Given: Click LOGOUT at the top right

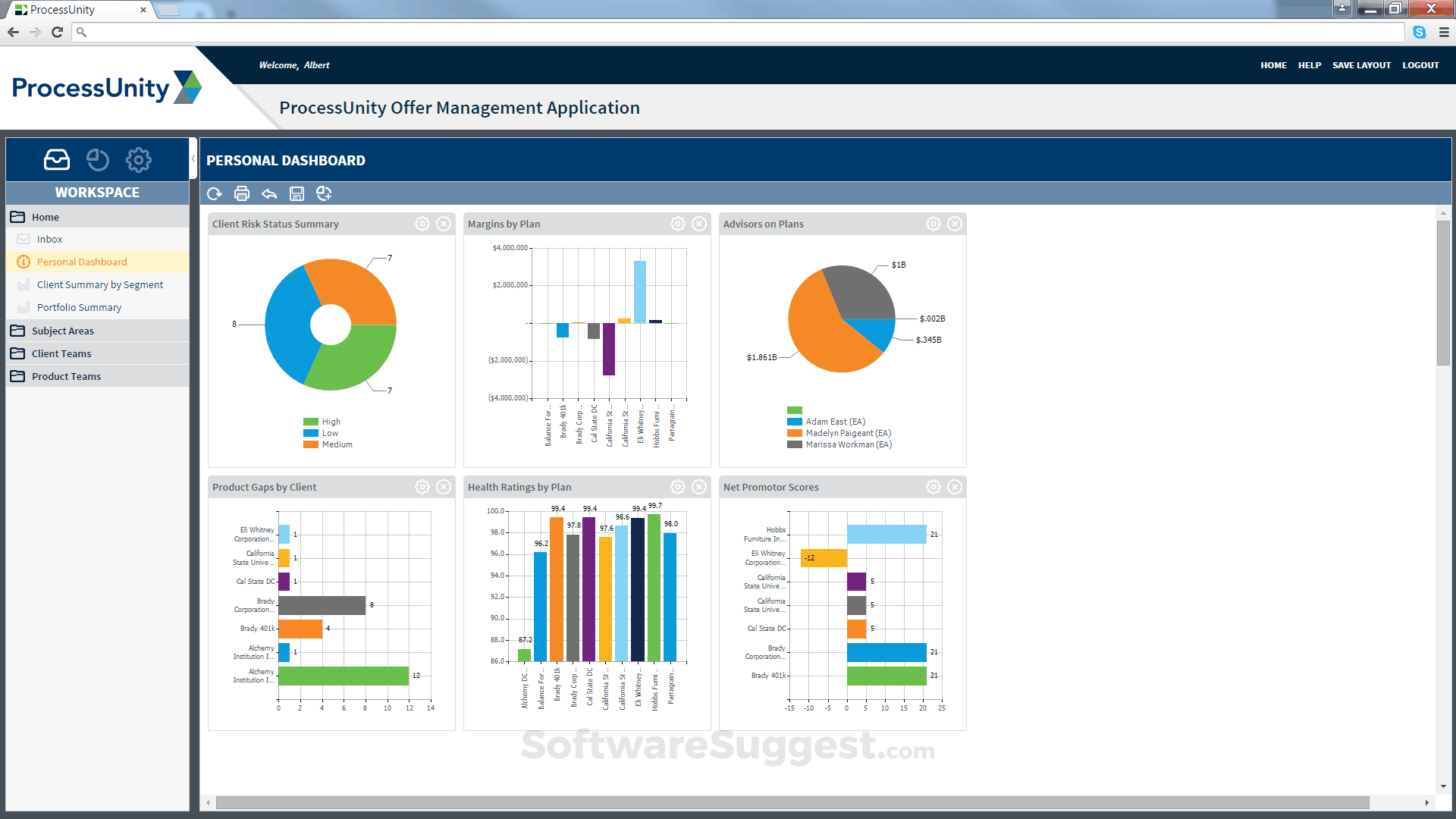Looking at the screenshot, I should pos(1420,65).
